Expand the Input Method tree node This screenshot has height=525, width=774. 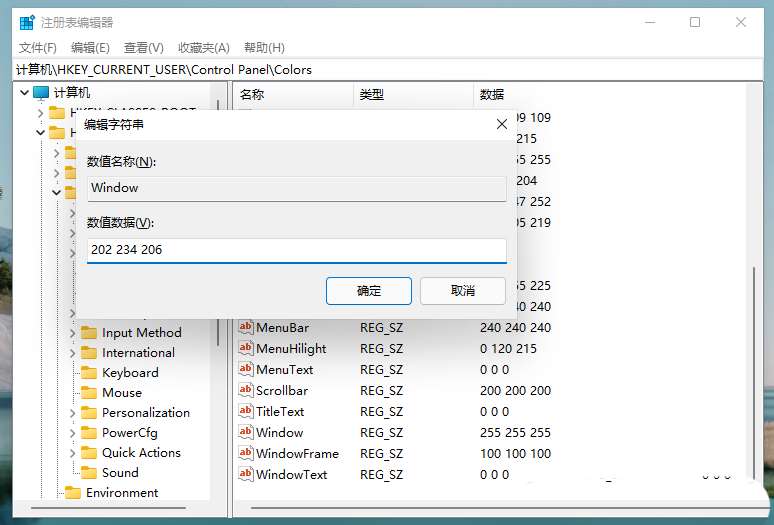click(x=72, y=333)
